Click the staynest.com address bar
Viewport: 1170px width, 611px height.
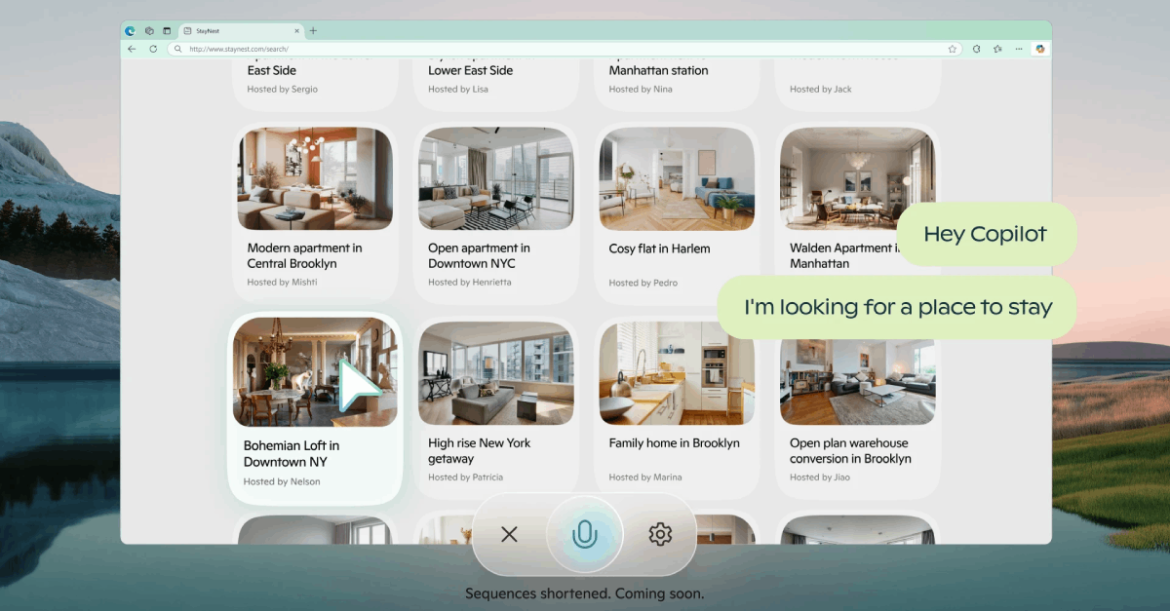click(x=560, y=48)
